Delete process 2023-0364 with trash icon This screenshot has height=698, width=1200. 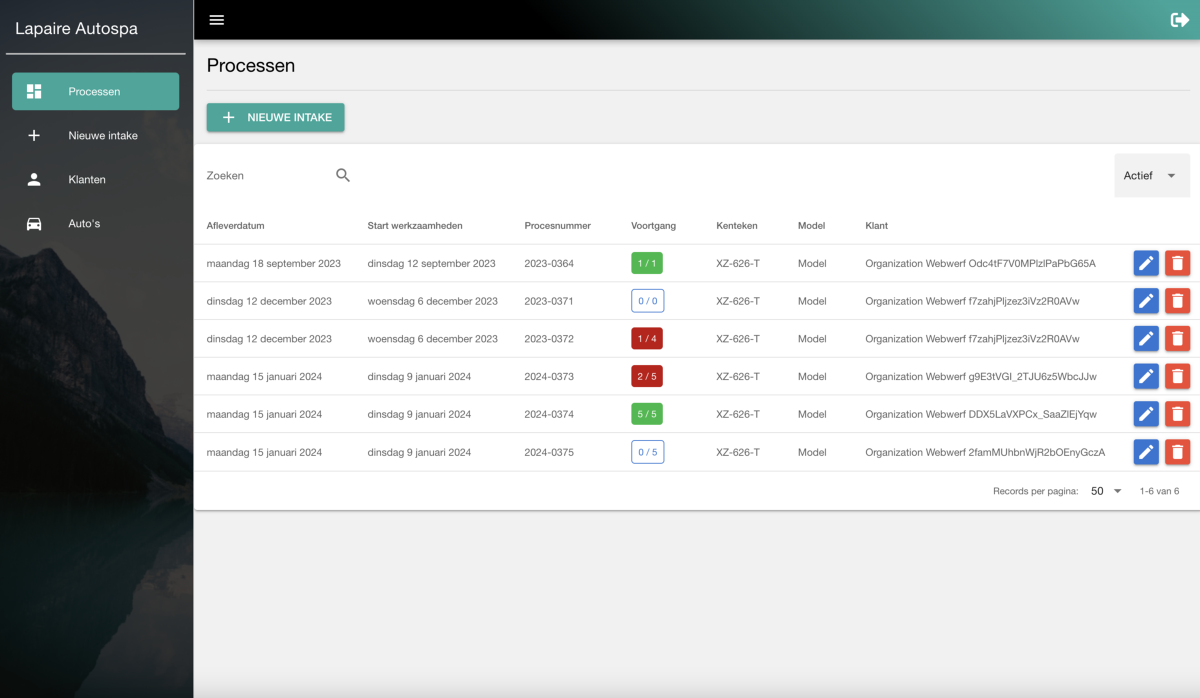(1177, 263)
